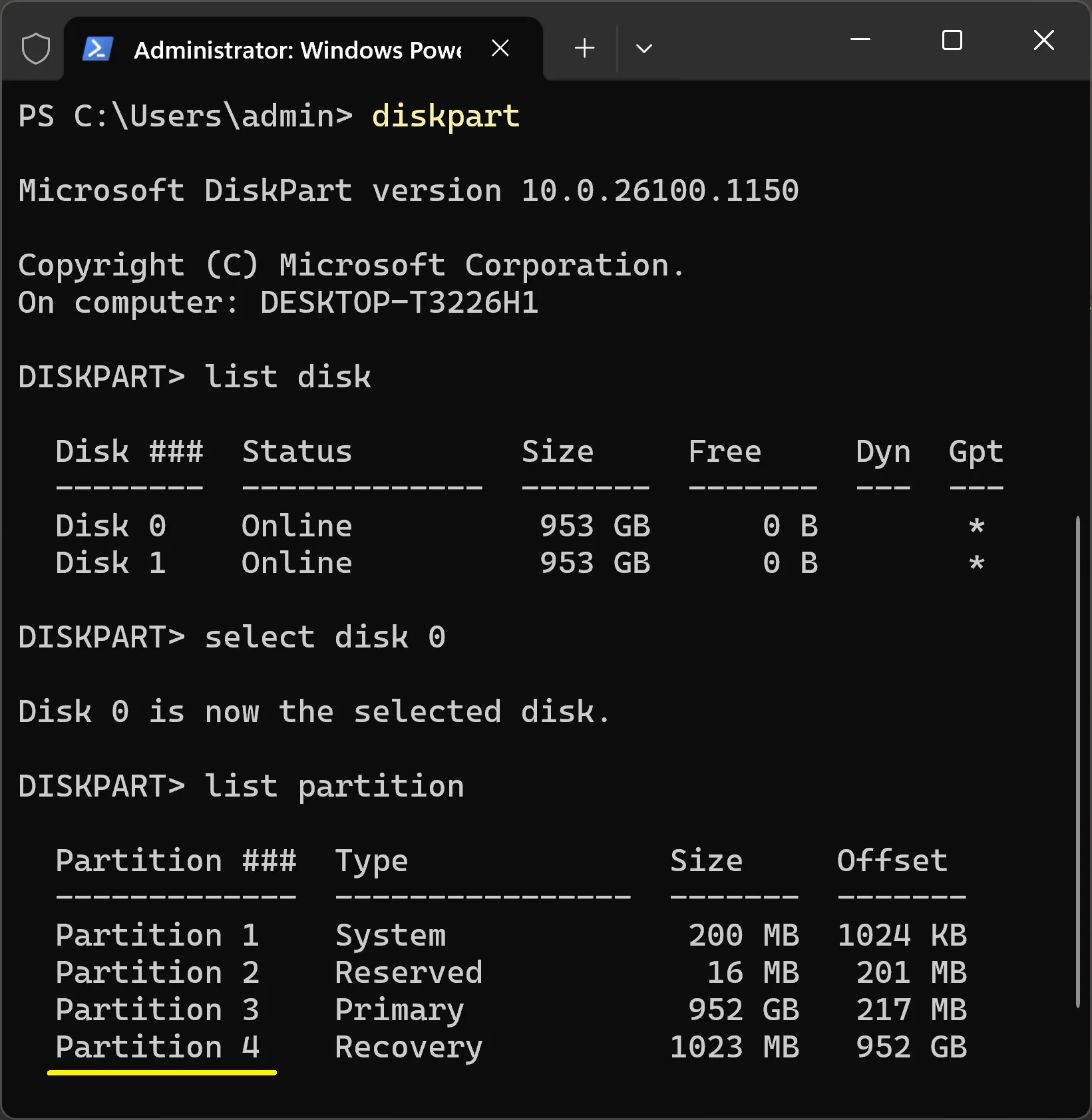This screenshot has width=1092, height=1120.
Task: Close the terminal window
Action: pyautogui.click(x=1044, y=40)
